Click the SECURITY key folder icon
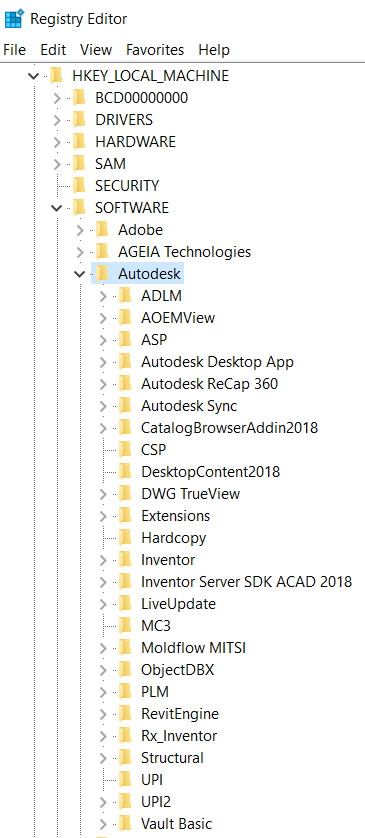Screen dimensions: 365x838 (79, 185)
